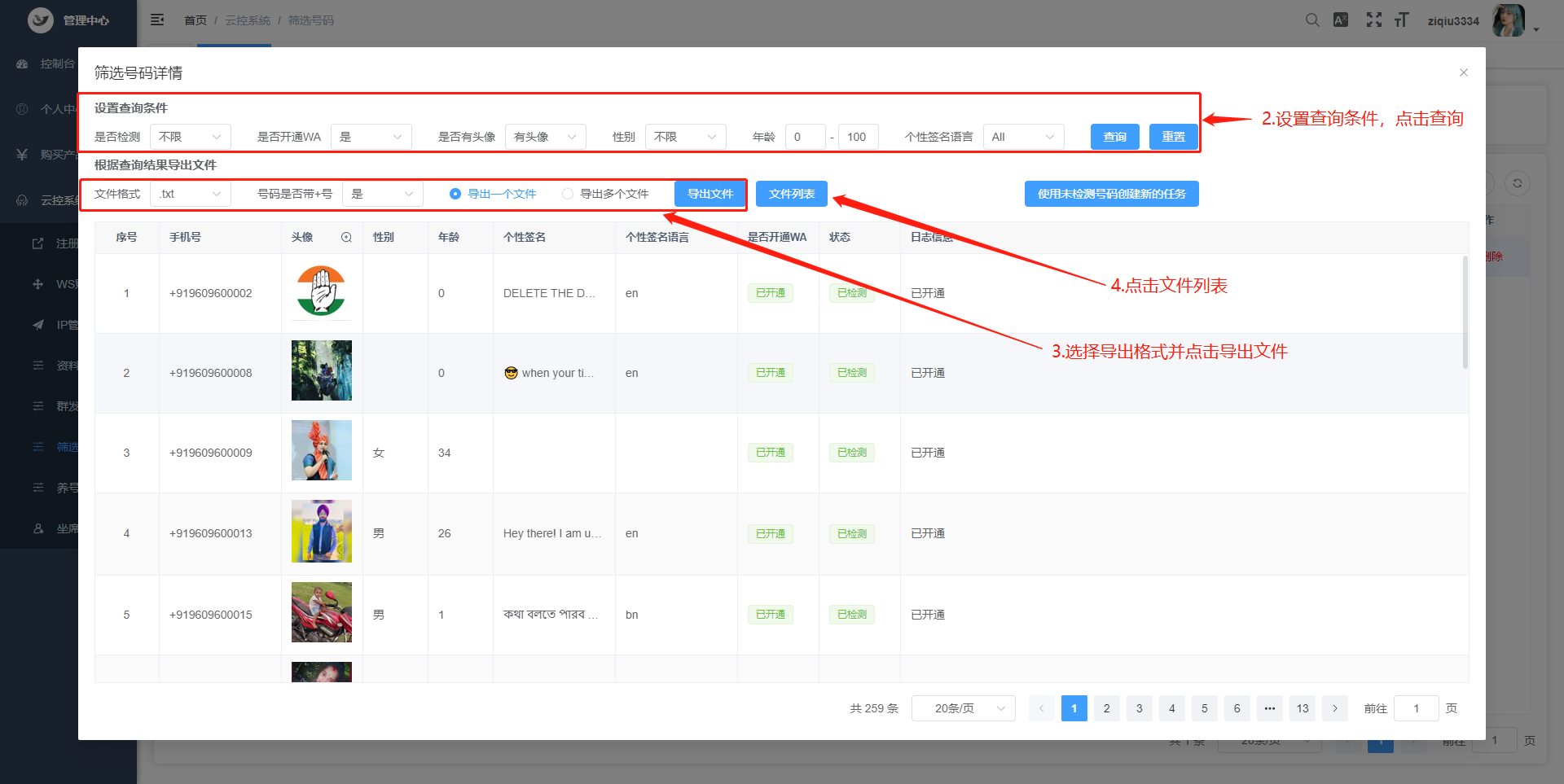Click the zoom icon in 头像 column header

(346, 238)
